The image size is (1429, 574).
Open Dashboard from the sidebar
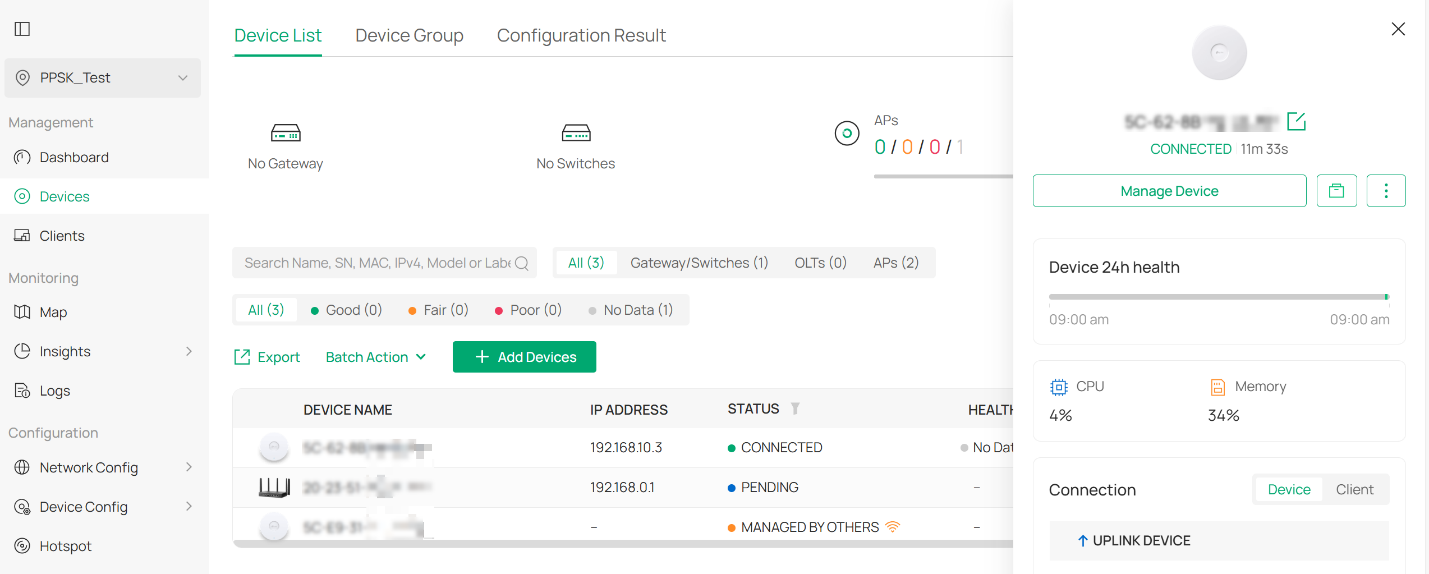pyautogui.click(x=74, y=157)
